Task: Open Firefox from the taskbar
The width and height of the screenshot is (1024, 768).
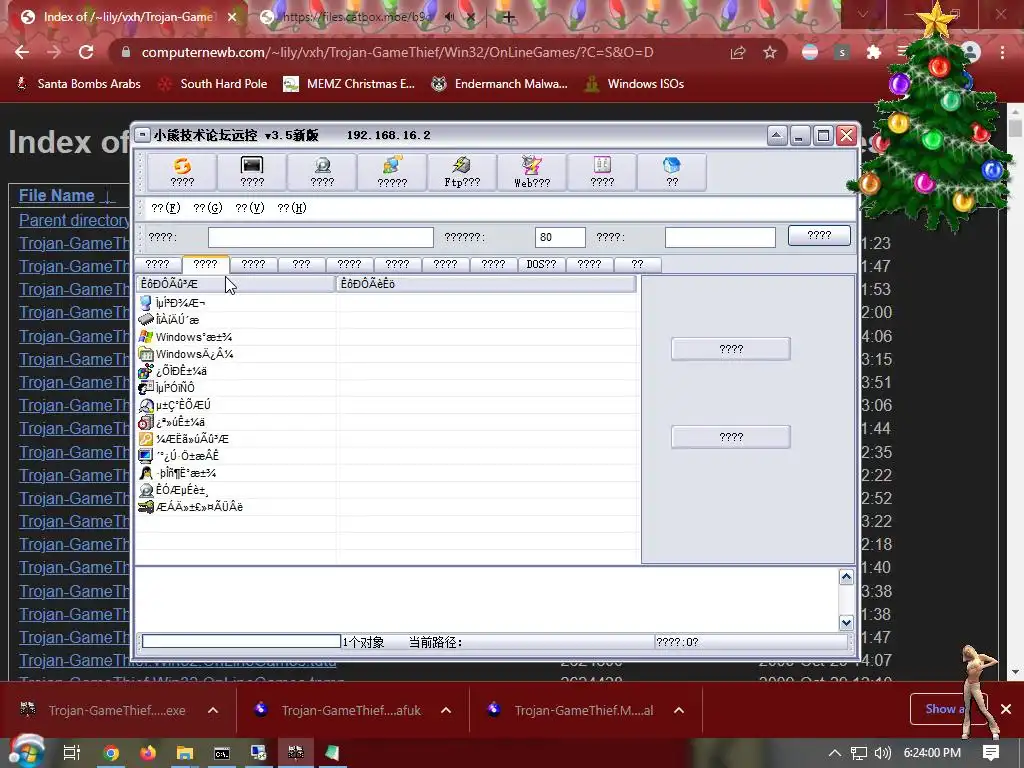Action: point(148,753)
